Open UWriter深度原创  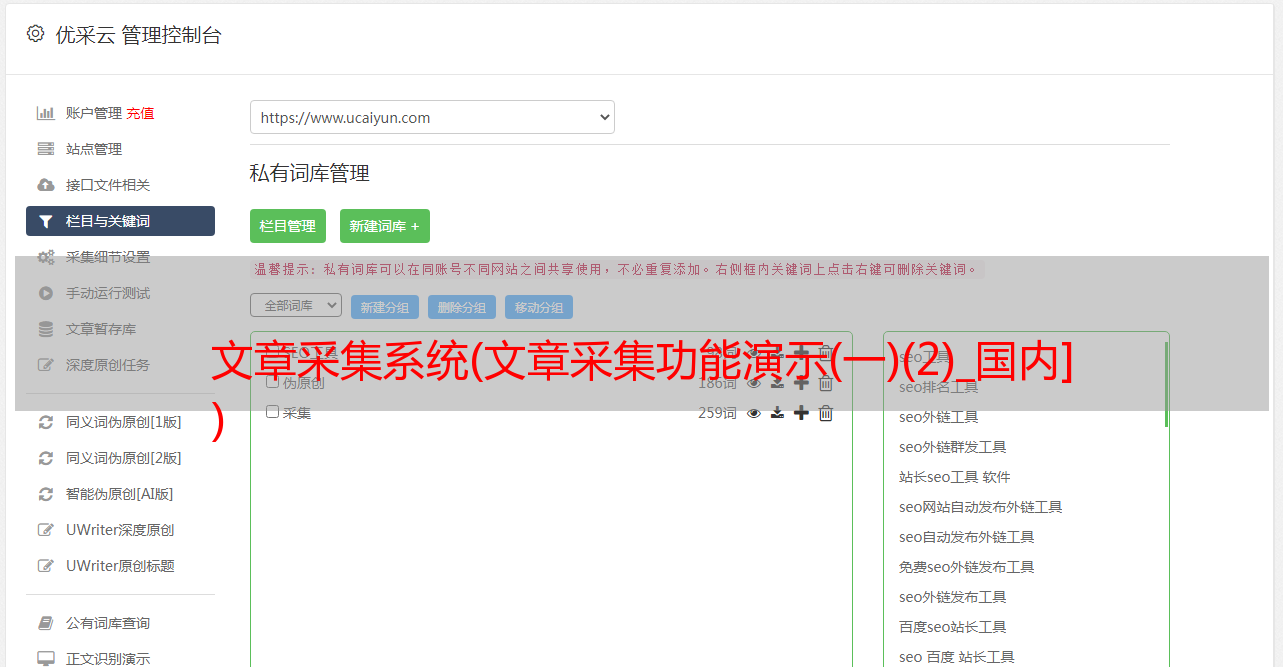(120, 530)
